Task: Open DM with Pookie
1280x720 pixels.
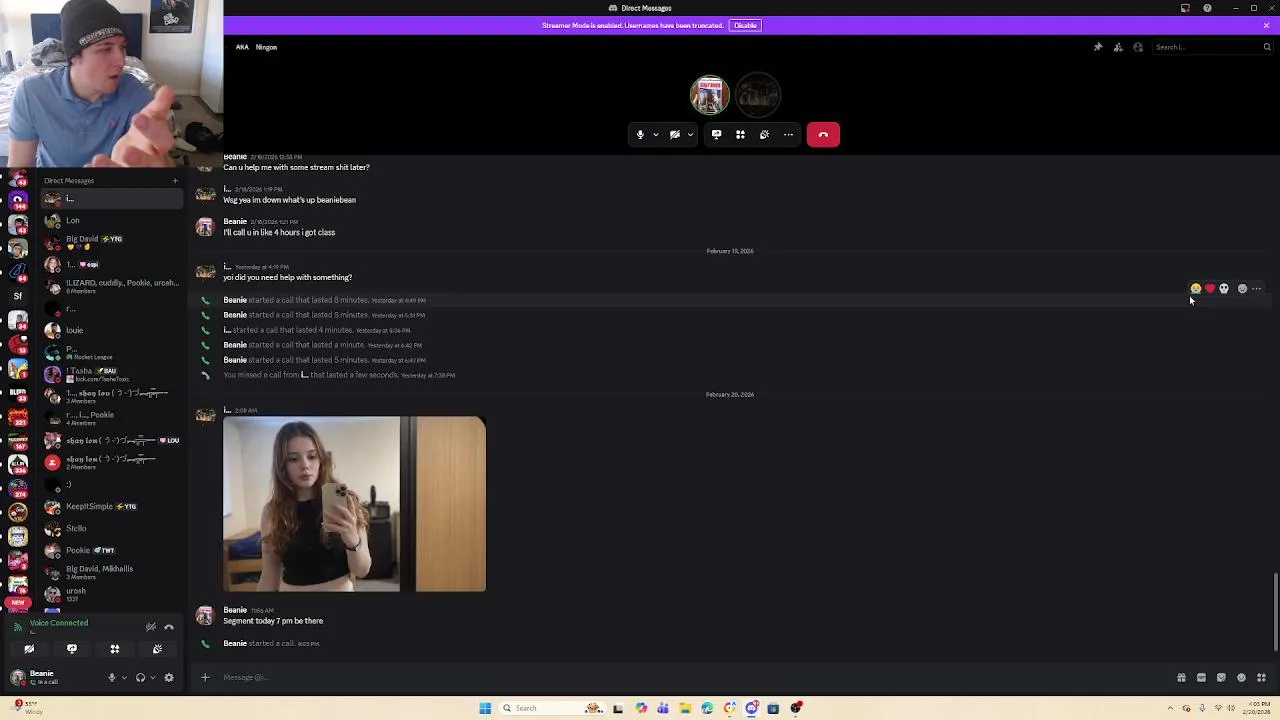Action: point(112,550)
